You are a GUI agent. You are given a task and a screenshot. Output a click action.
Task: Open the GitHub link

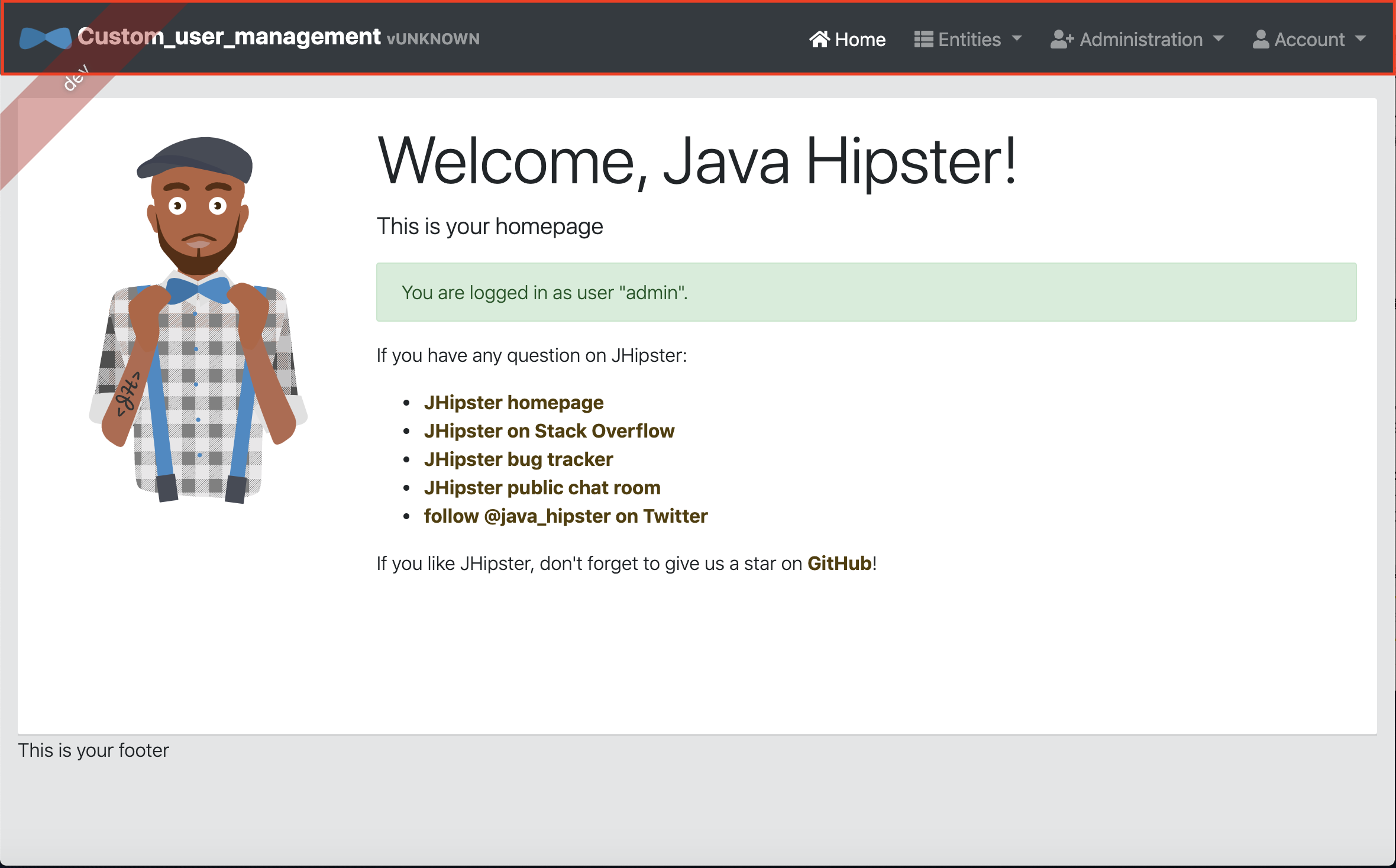coord(839,563)
